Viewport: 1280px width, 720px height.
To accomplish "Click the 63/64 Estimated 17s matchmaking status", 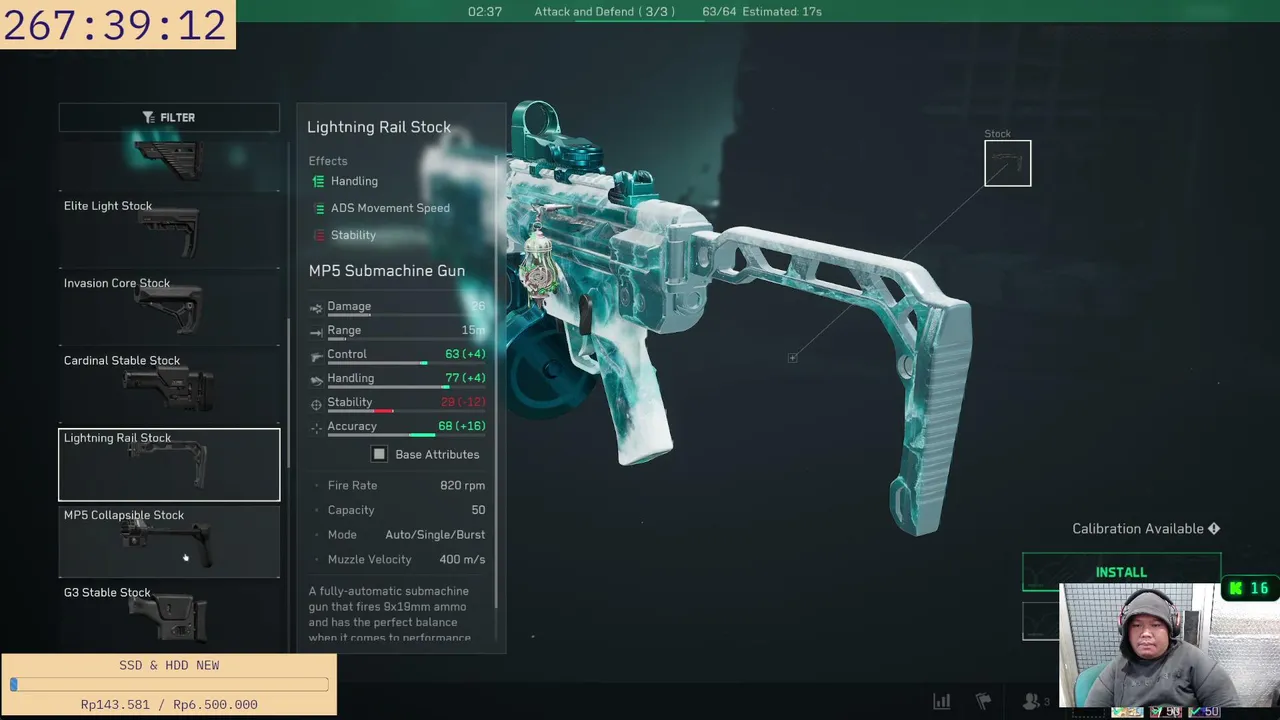I will (762, 12).
